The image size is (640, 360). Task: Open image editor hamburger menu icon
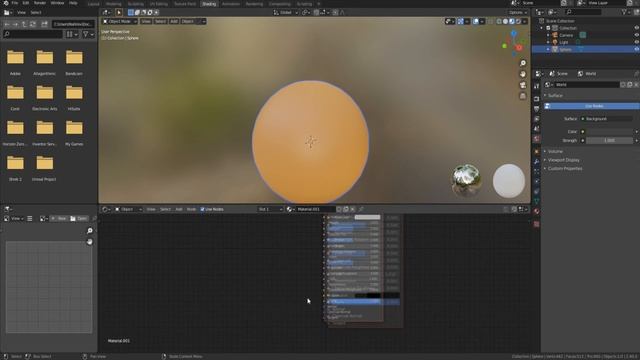[30, 219]
